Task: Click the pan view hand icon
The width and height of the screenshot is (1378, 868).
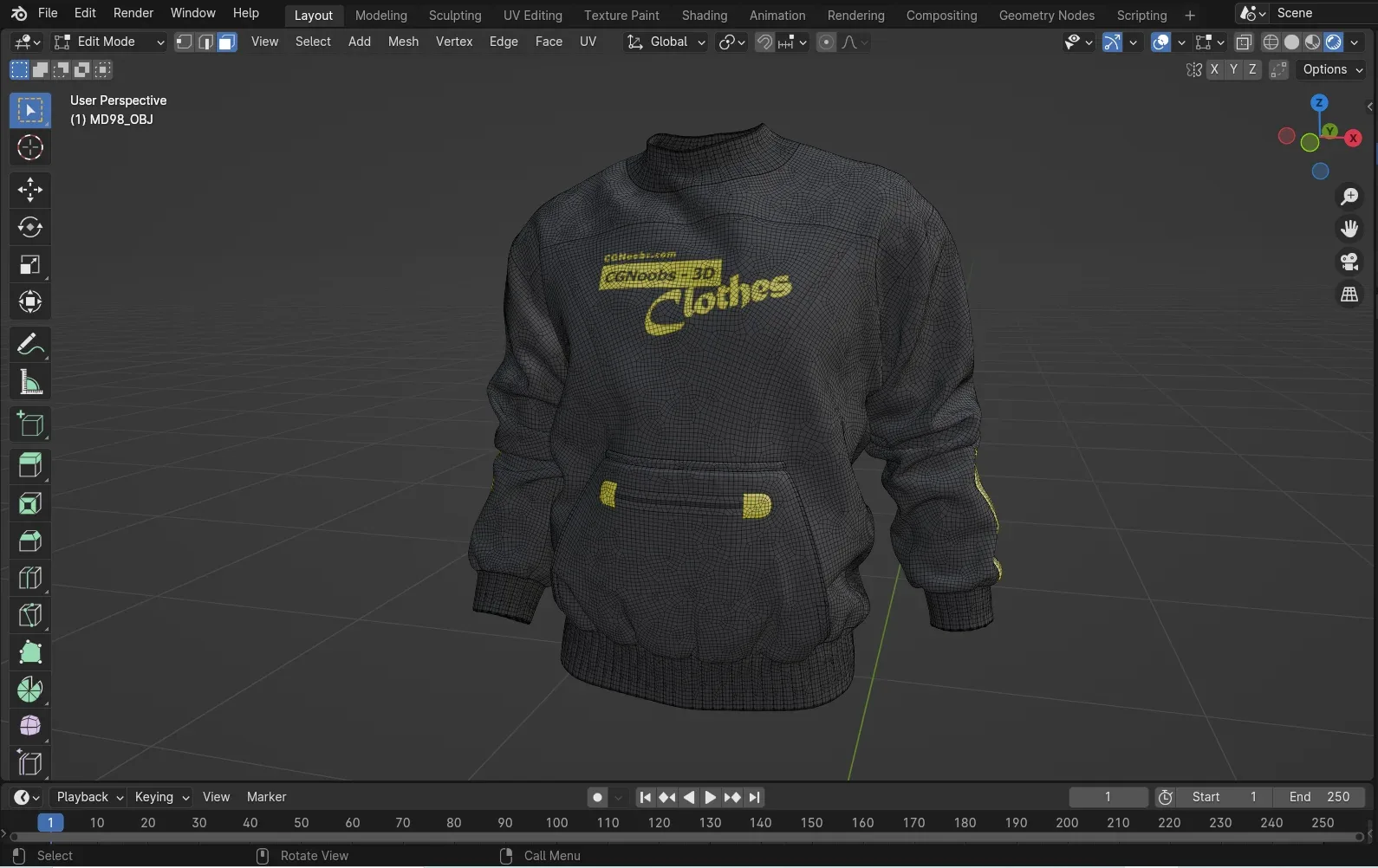Action: coord(1349,229)
